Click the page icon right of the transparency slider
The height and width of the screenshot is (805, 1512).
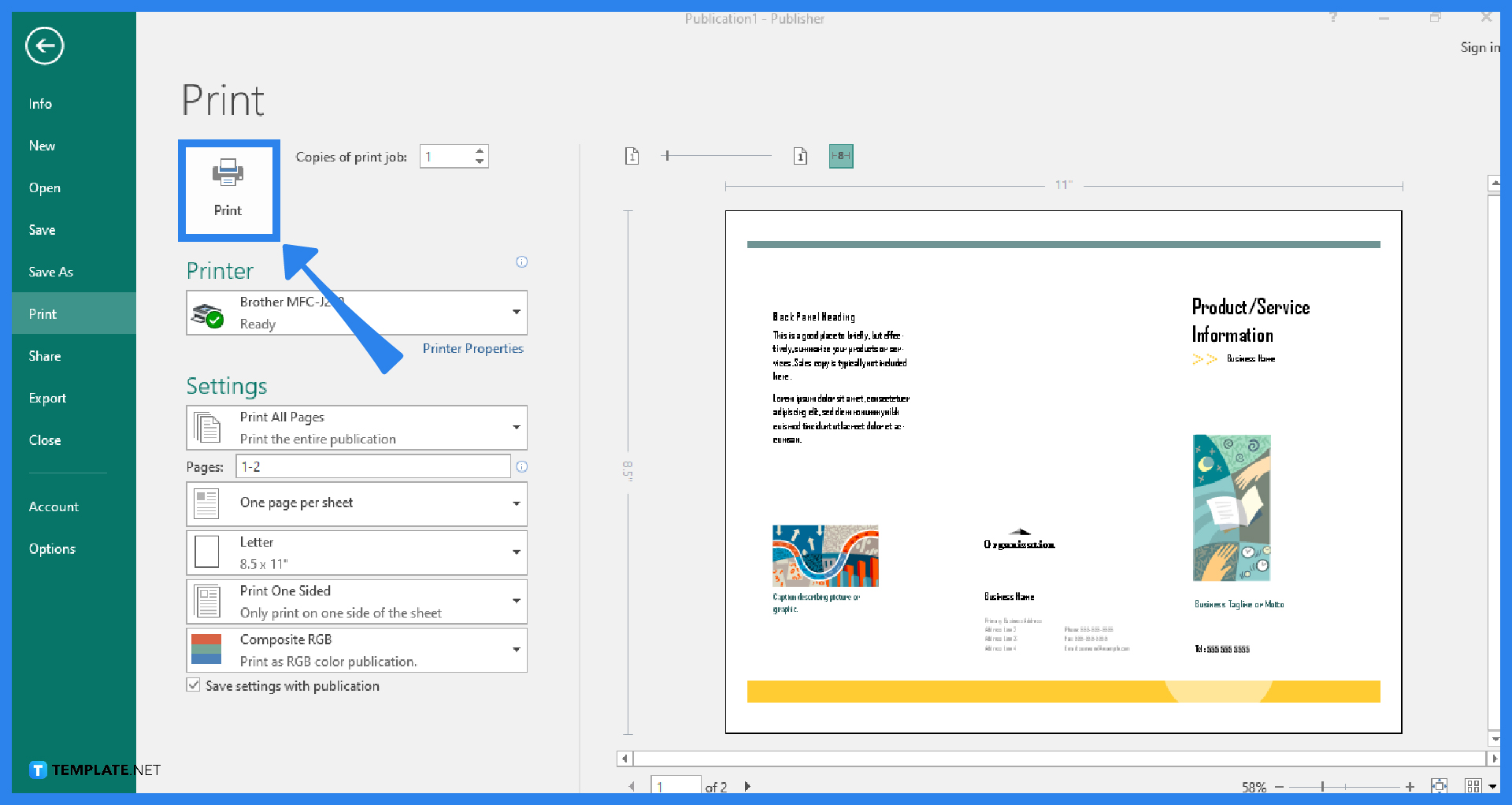pyautogui.click(x=801, y=156)
